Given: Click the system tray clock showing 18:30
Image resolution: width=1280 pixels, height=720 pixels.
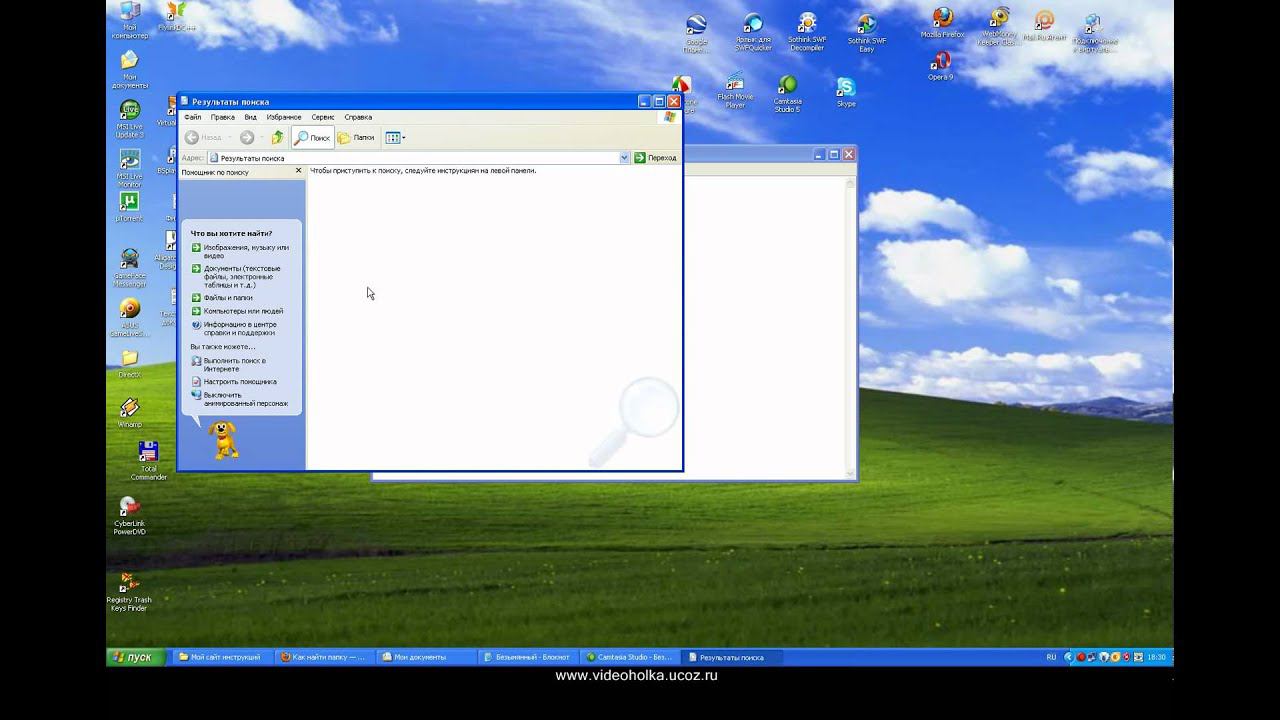Looking at the screenshot, I should [x=1156, y=657].
